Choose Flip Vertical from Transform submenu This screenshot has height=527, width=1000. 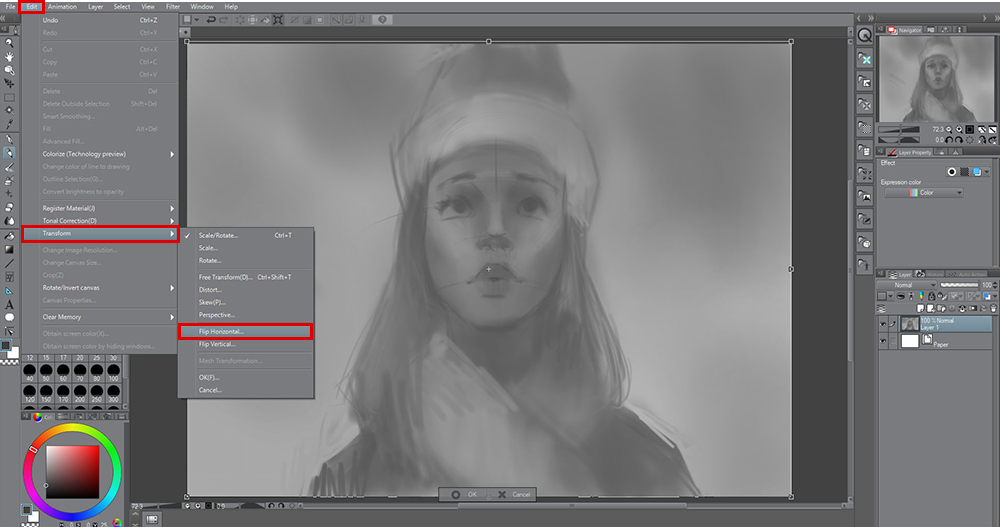click(x=246, y=345)
